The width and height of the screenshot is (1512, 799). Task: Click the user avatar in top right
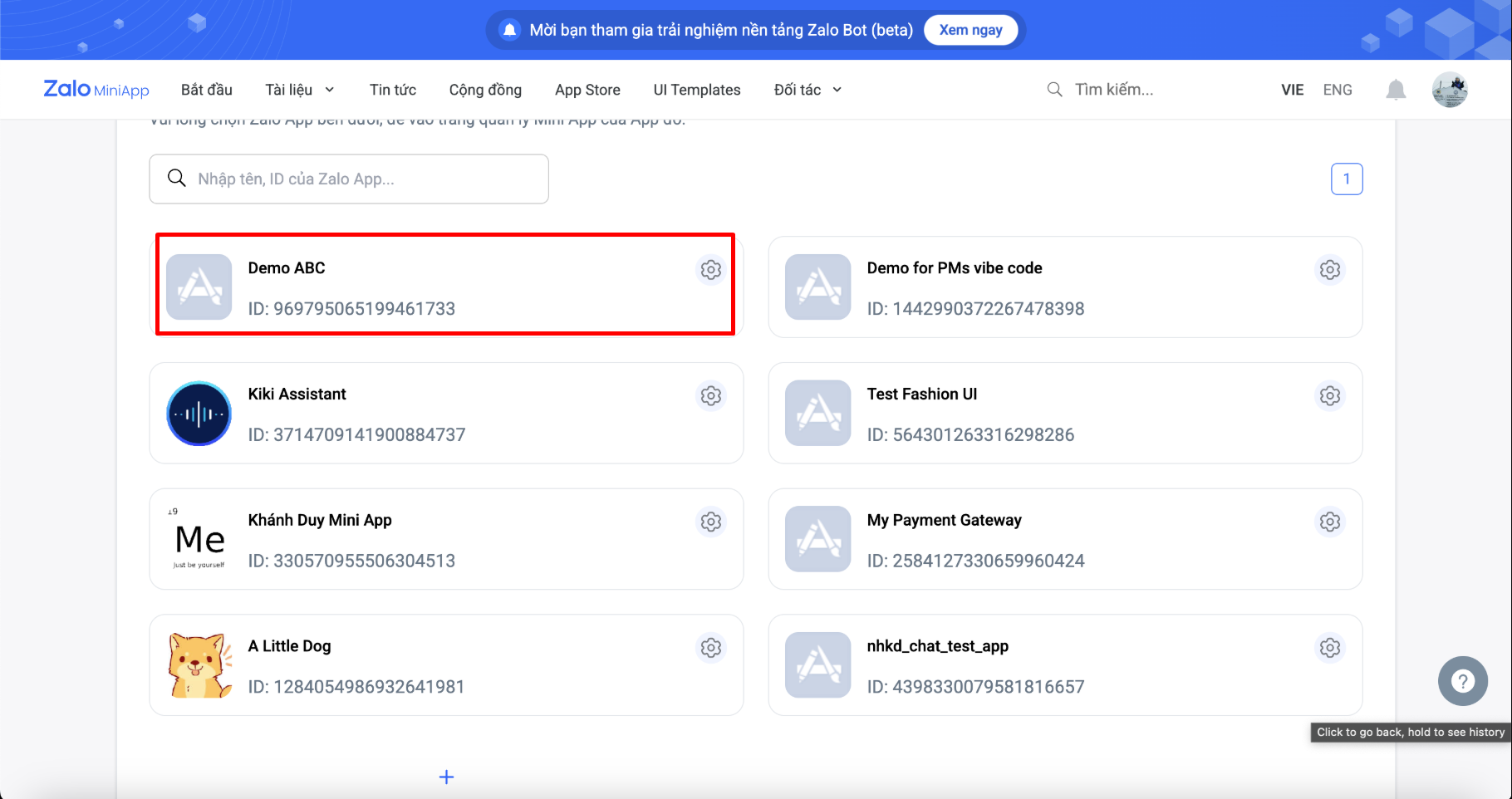tap(1450, 89)
